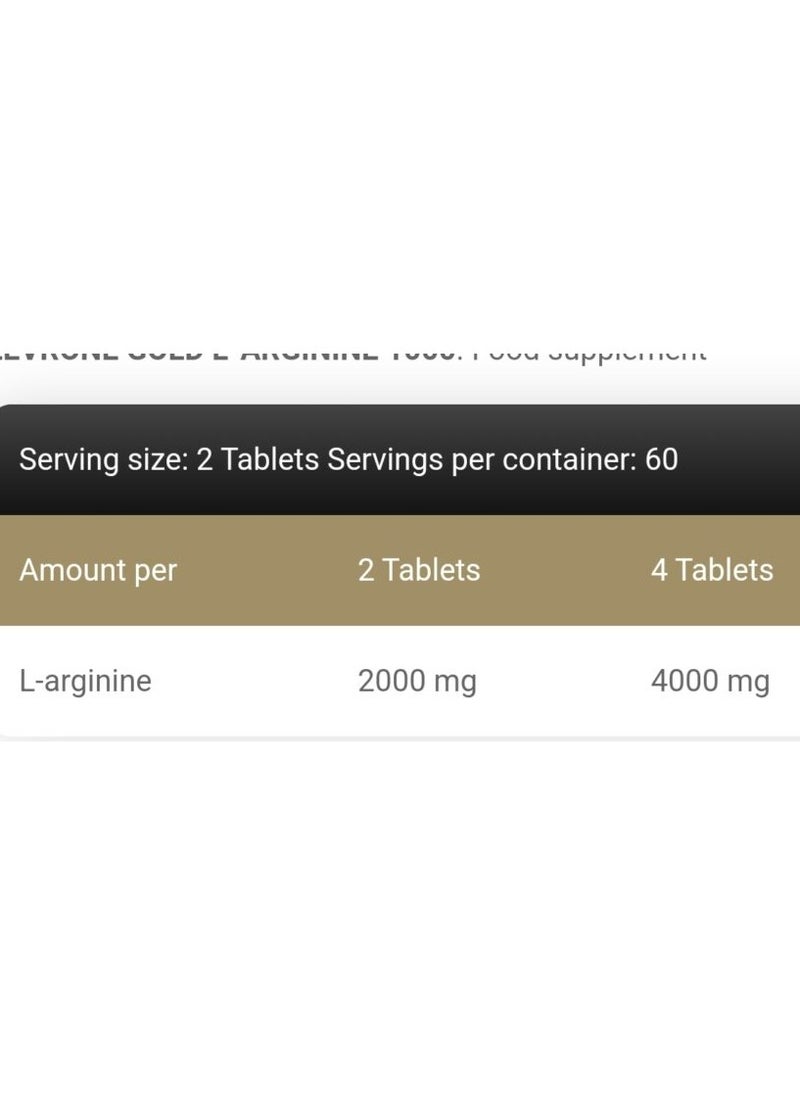Click the 'Serving size: 2 Tablets' text
The height and width of the screenshot is (1096, 800).
click(x=169, y=460)
